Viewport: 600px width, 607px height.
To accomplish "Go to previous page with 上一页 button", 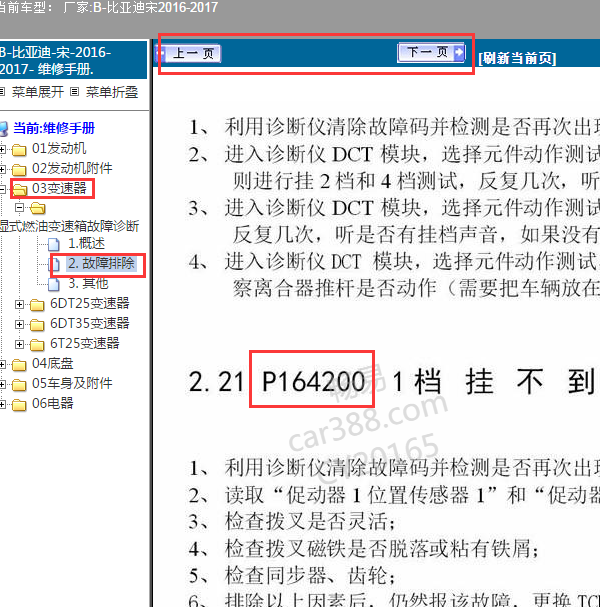I will click(x=188, y=53).
